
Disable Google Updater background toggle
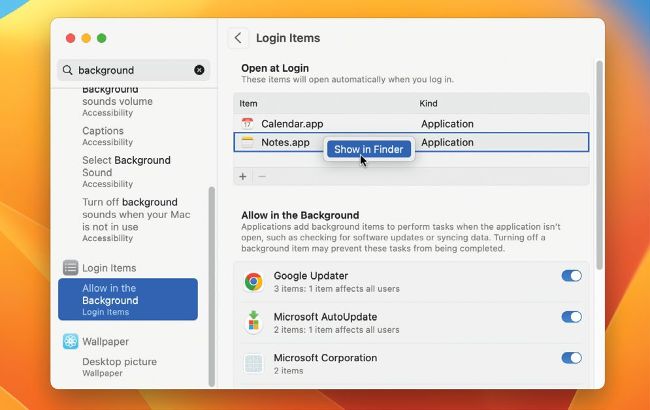click(x=572, y=276)
